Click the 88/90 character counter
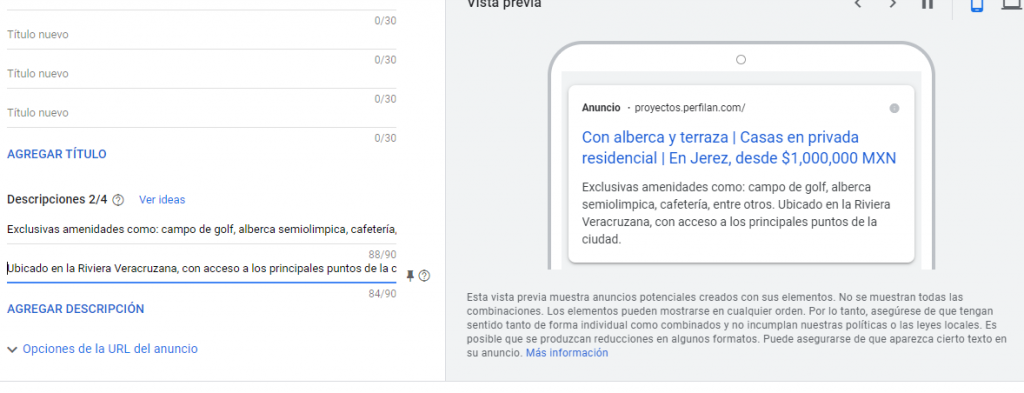The width and height of the screenshot is (1024, 393). tap(382, 254)
